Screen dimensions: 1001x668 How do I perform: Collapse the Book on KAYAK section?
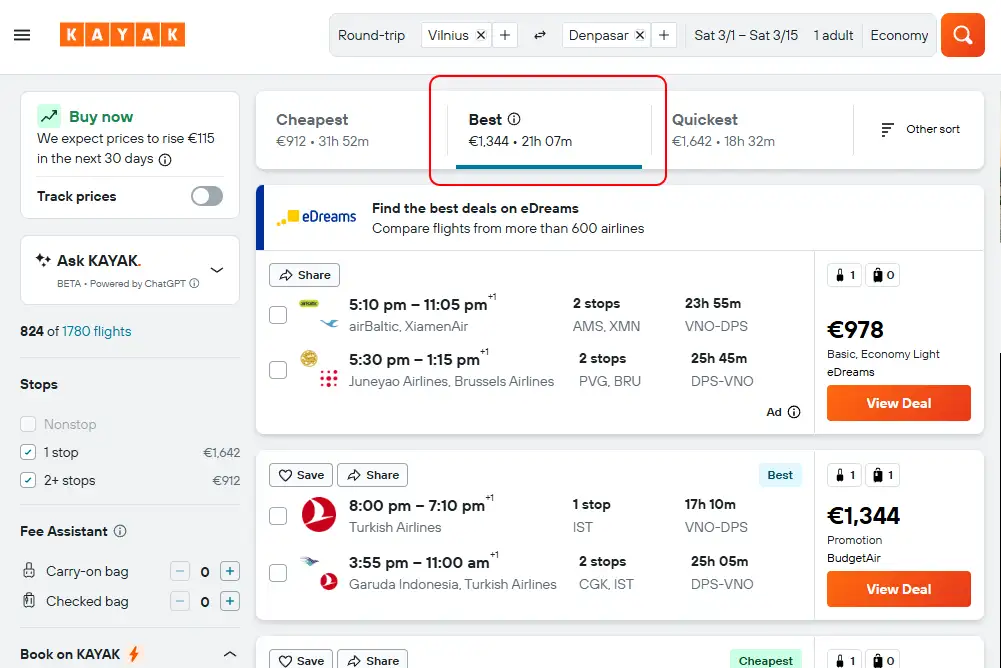(x=229, y=654)
